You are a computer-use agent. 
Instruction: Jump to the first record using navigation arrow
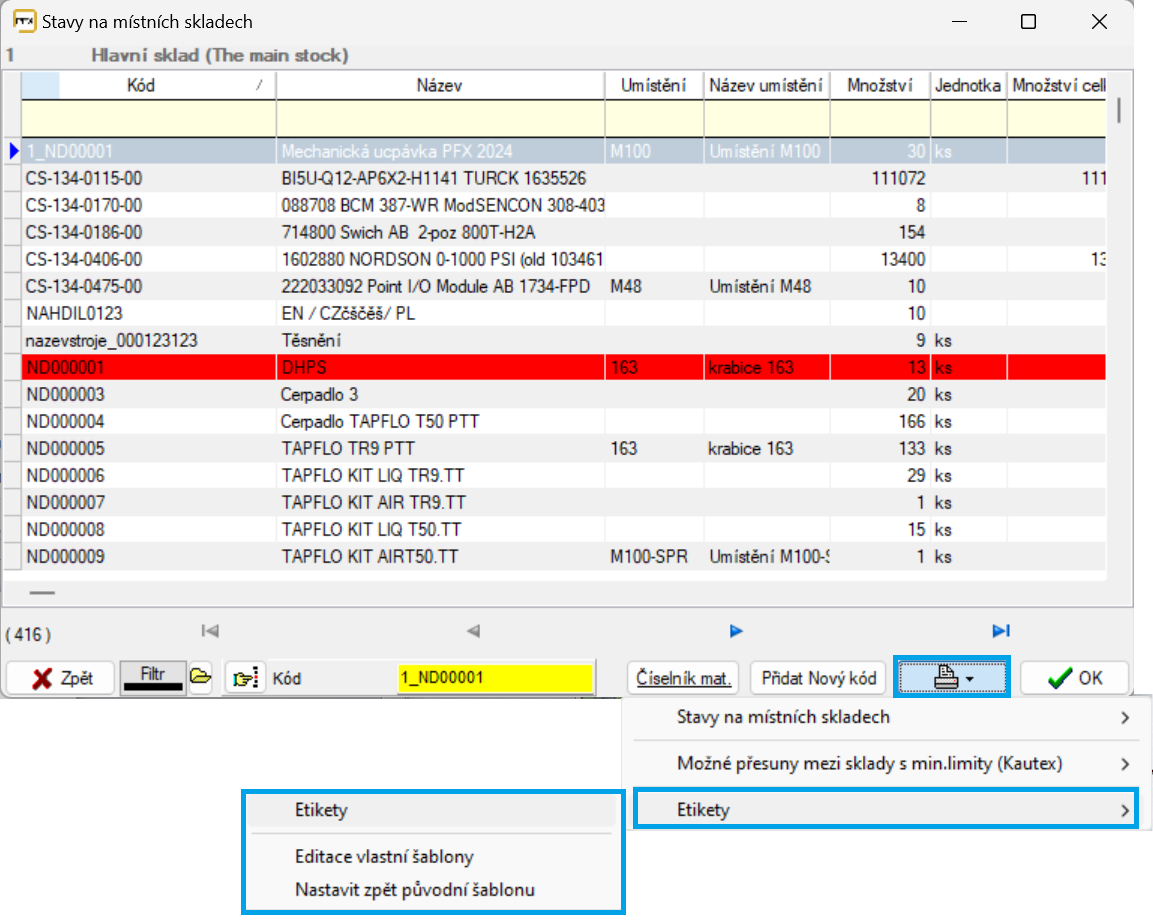click(x=210, y=631)
